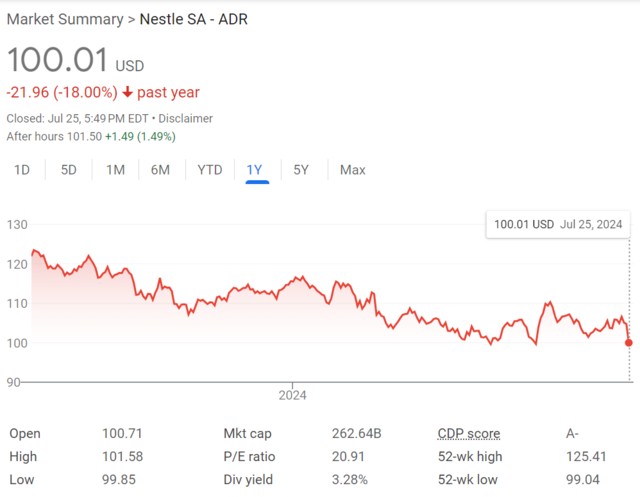
Task: Select the 1D time range tab
Action: 21,170
